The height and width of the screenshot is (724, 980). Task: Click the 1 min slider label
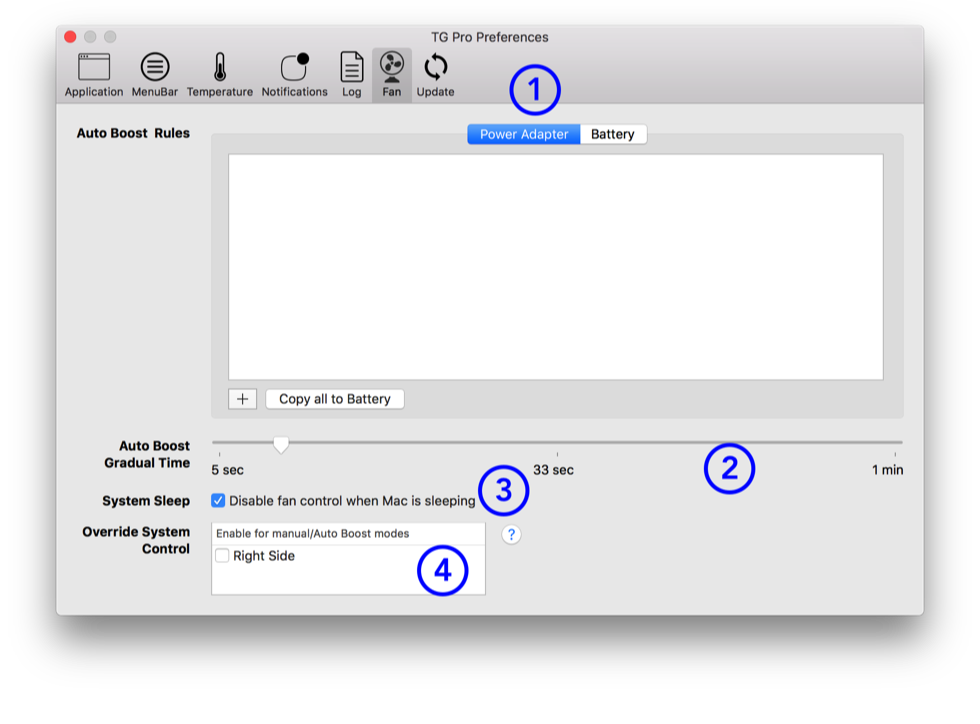[888, 470]
